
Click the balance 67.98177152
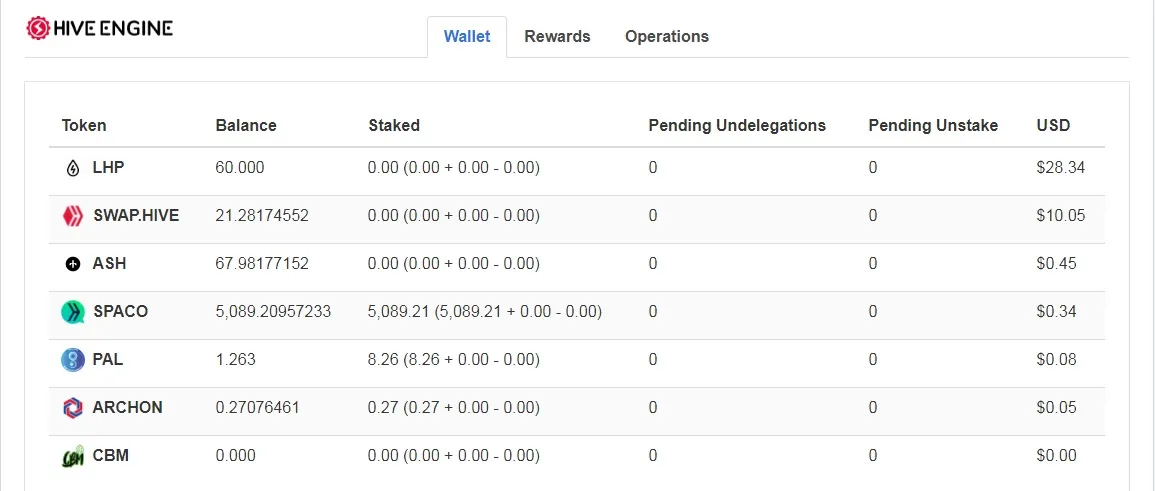pos(262,264)
